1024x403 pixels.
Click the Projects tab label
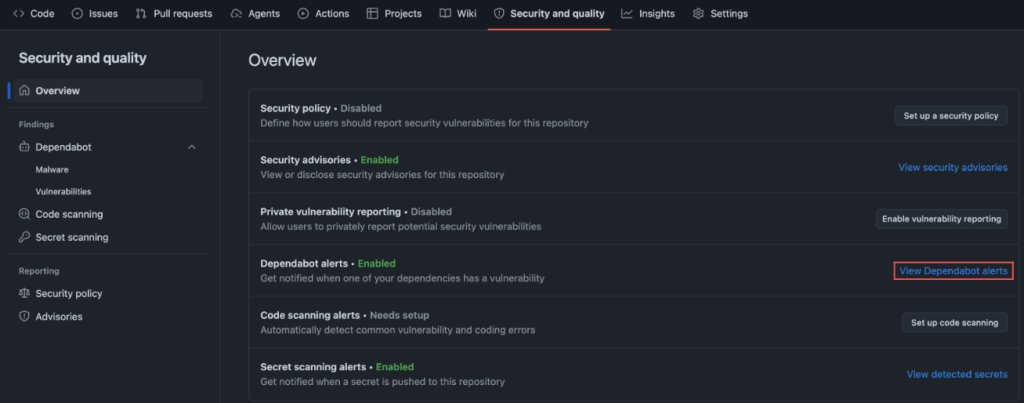[403, 13]
